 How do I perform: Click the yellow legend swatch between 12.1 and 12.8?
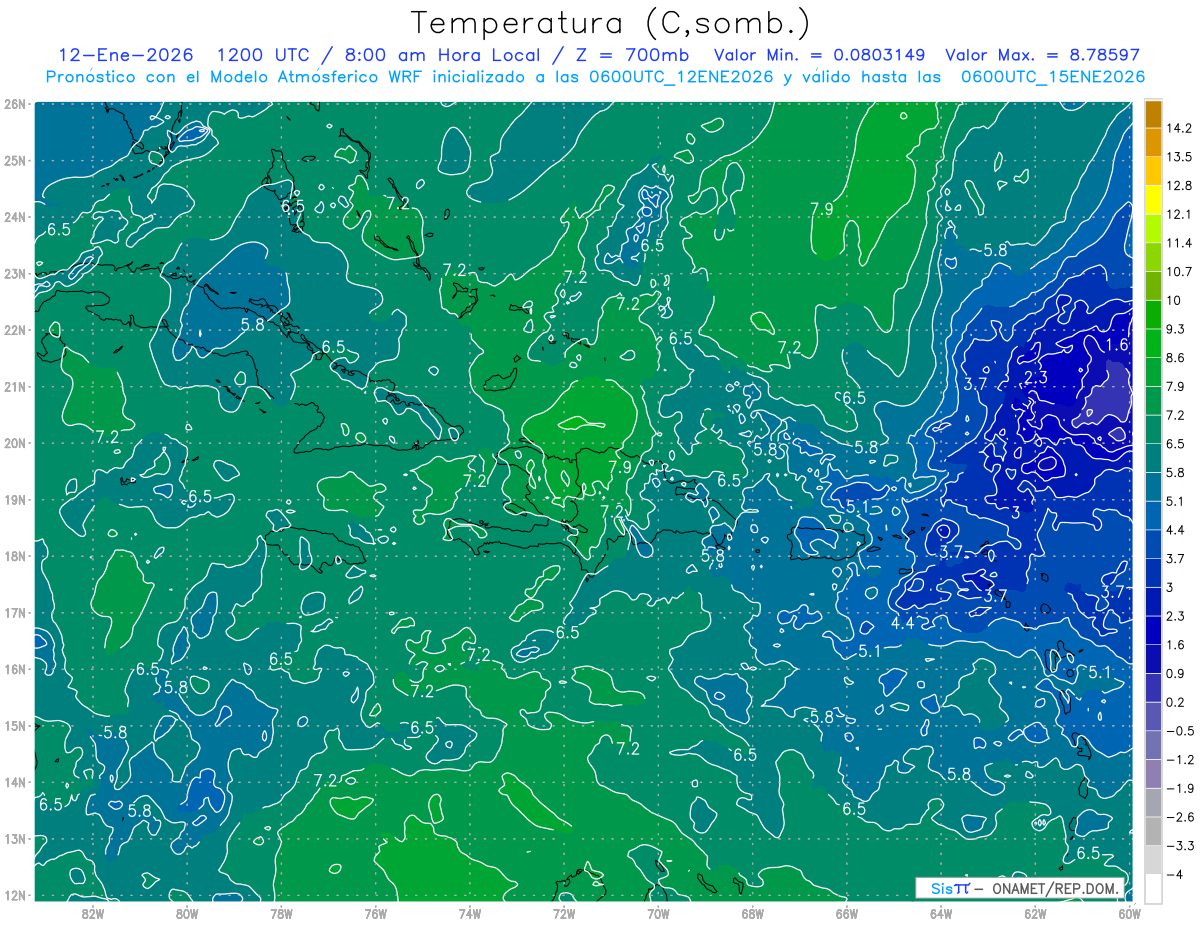[x=1153, y=200]
